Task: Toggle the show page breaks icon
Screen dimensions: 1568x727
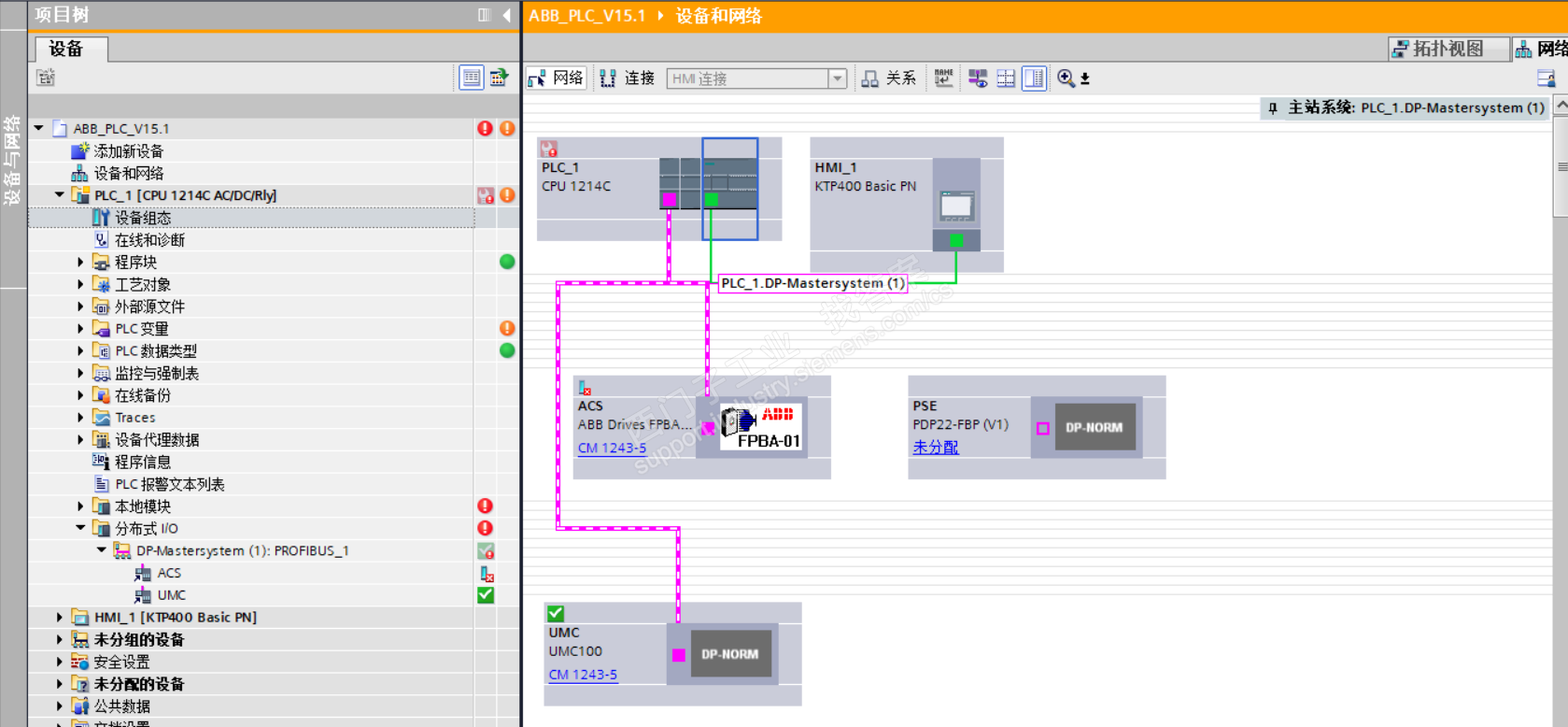Action: (x=1006, y=78)
